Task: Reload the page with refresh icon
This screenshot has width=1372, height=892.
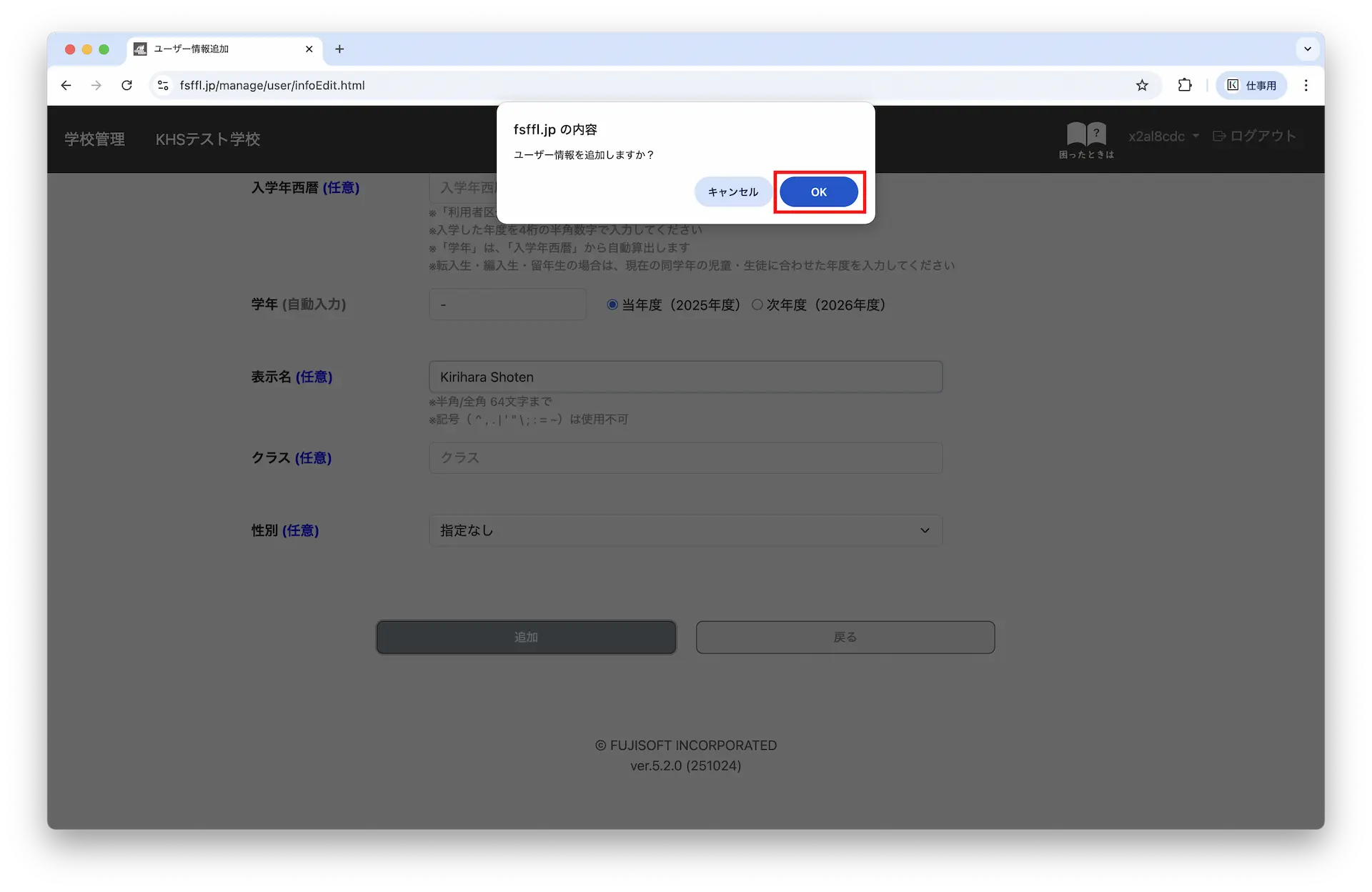Action: [126, 85]
